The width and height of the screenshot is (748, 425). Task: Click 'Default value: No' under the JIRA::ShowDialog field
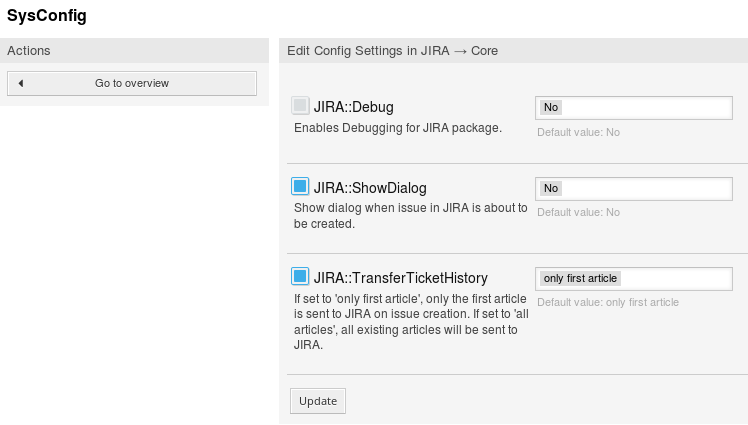pyautogui.click(x=578, y=212)
